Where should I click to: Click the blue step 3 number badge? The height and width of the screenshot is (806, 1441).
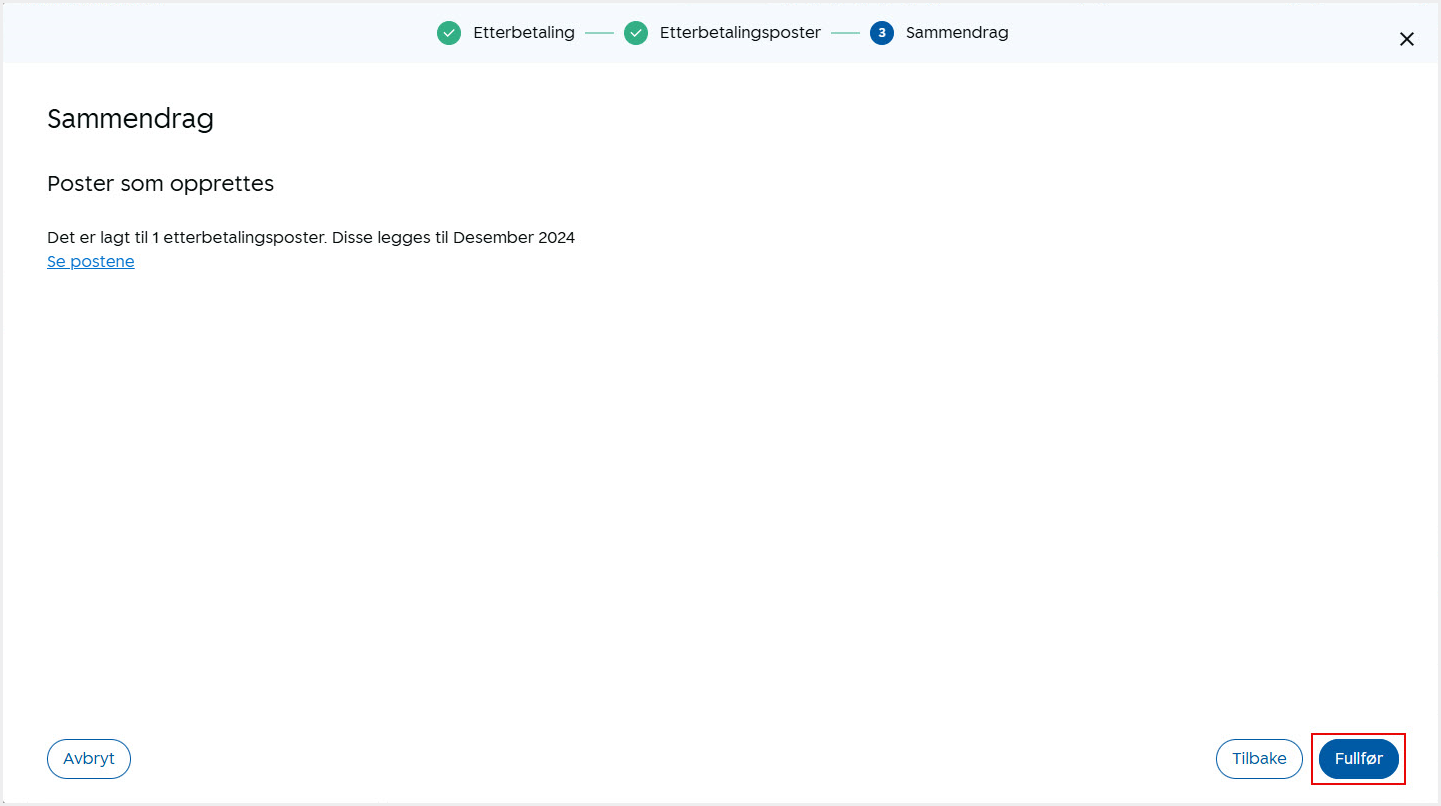[x=881, y=33]
